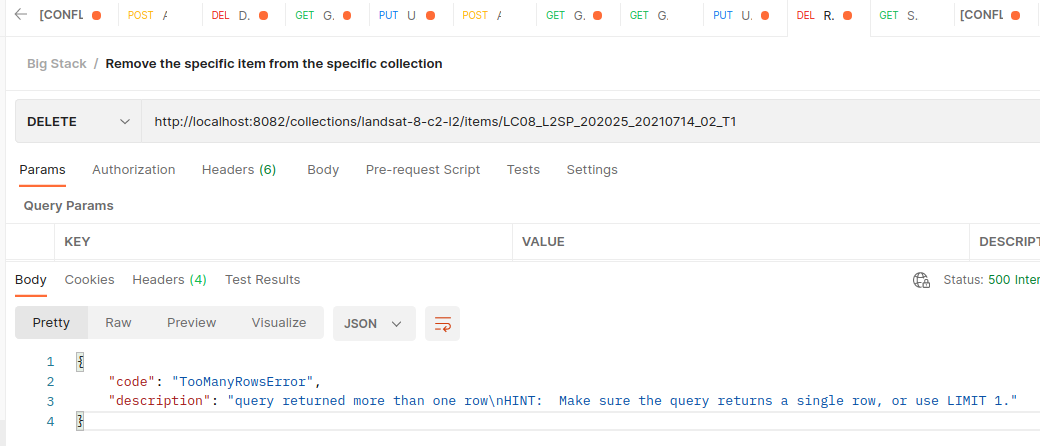
Task: Click the request name title text
Action: 274,64
